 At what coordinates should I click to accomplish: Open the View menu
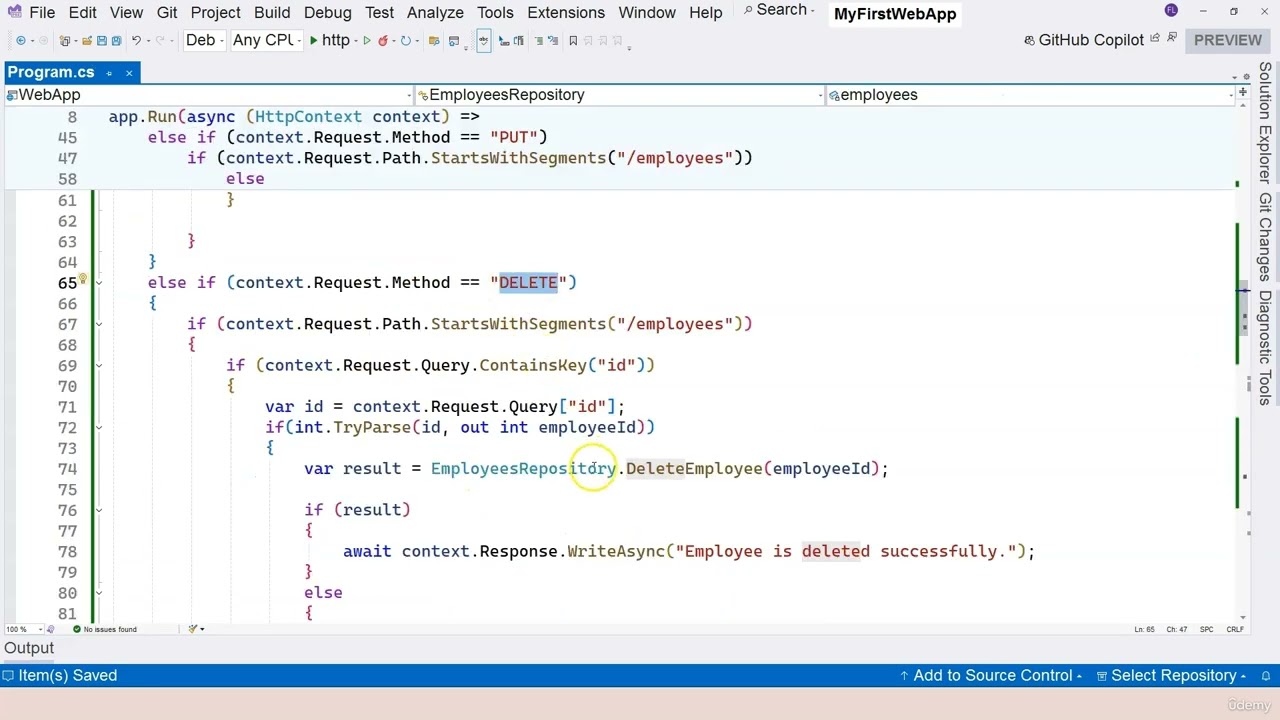(x=126, y=13)
